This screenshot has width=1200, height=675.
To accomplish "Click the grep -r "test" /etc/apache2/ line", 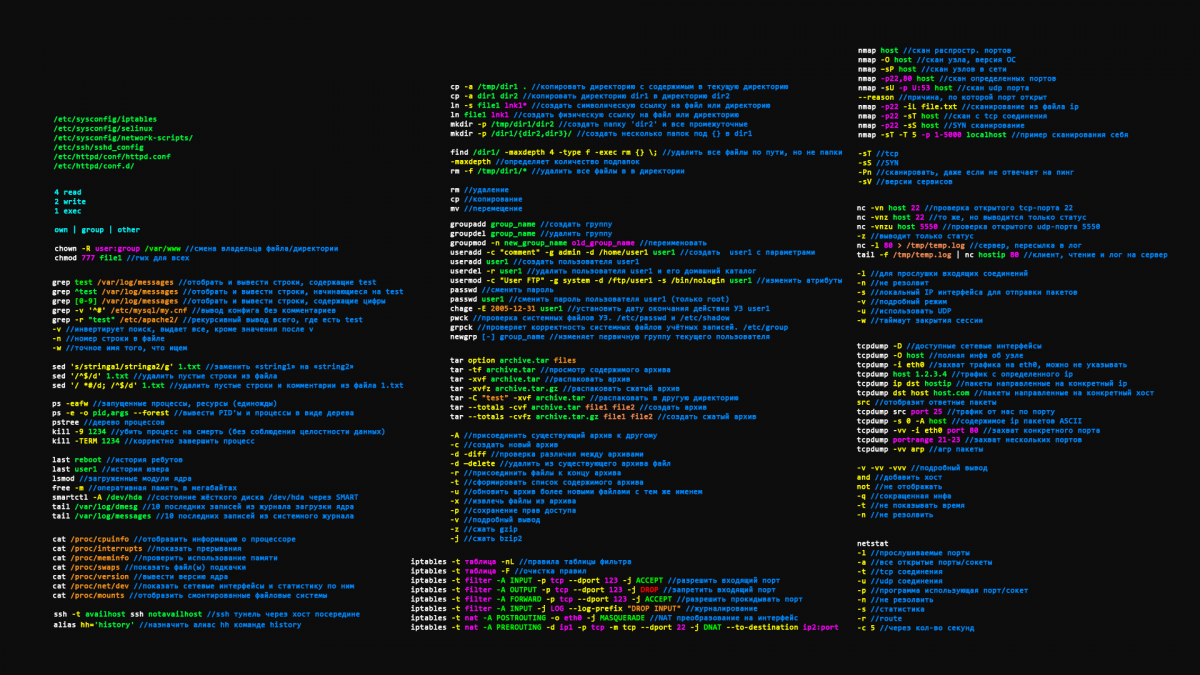I will [208, 320].
